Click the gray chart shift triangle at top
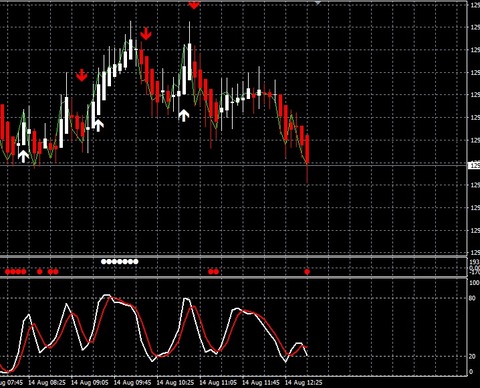The image size is (480, 388). tap(318, 3)
